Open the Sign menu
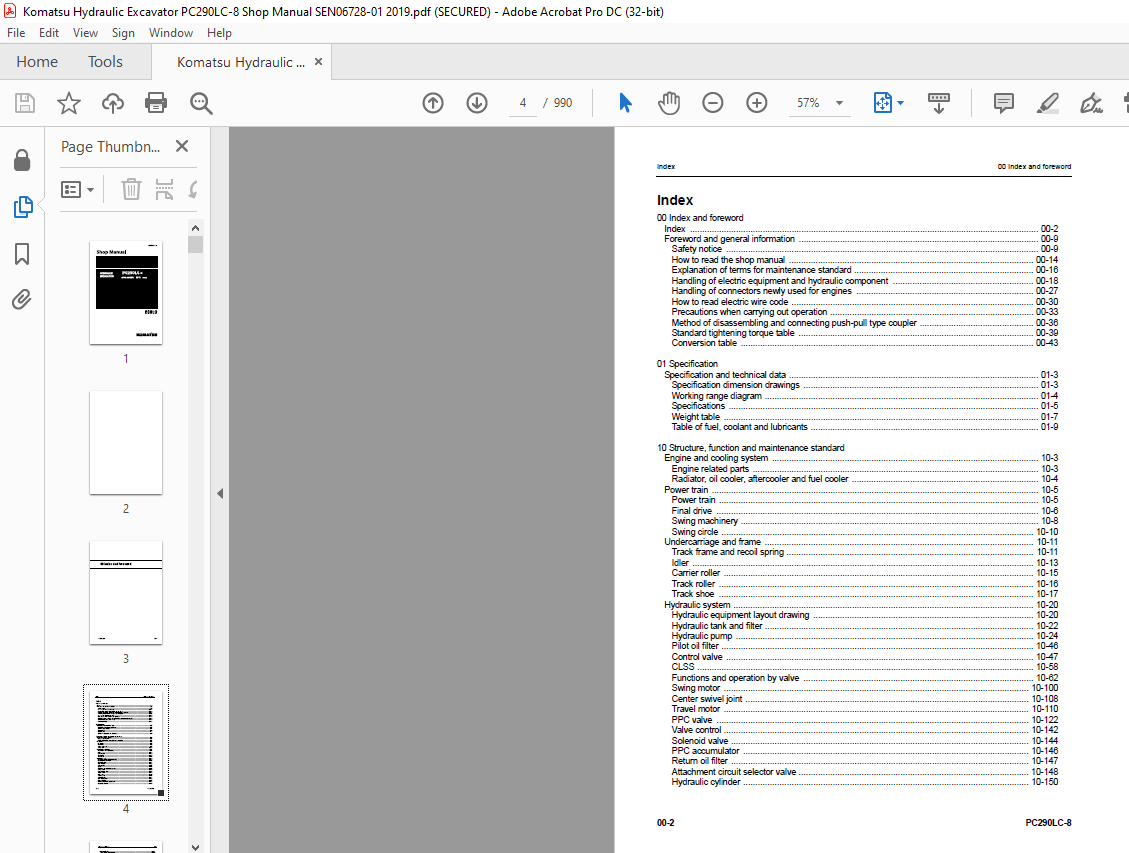Viewport: 1129px width, 853px height. pyautogui.click(x=123, y=32)
